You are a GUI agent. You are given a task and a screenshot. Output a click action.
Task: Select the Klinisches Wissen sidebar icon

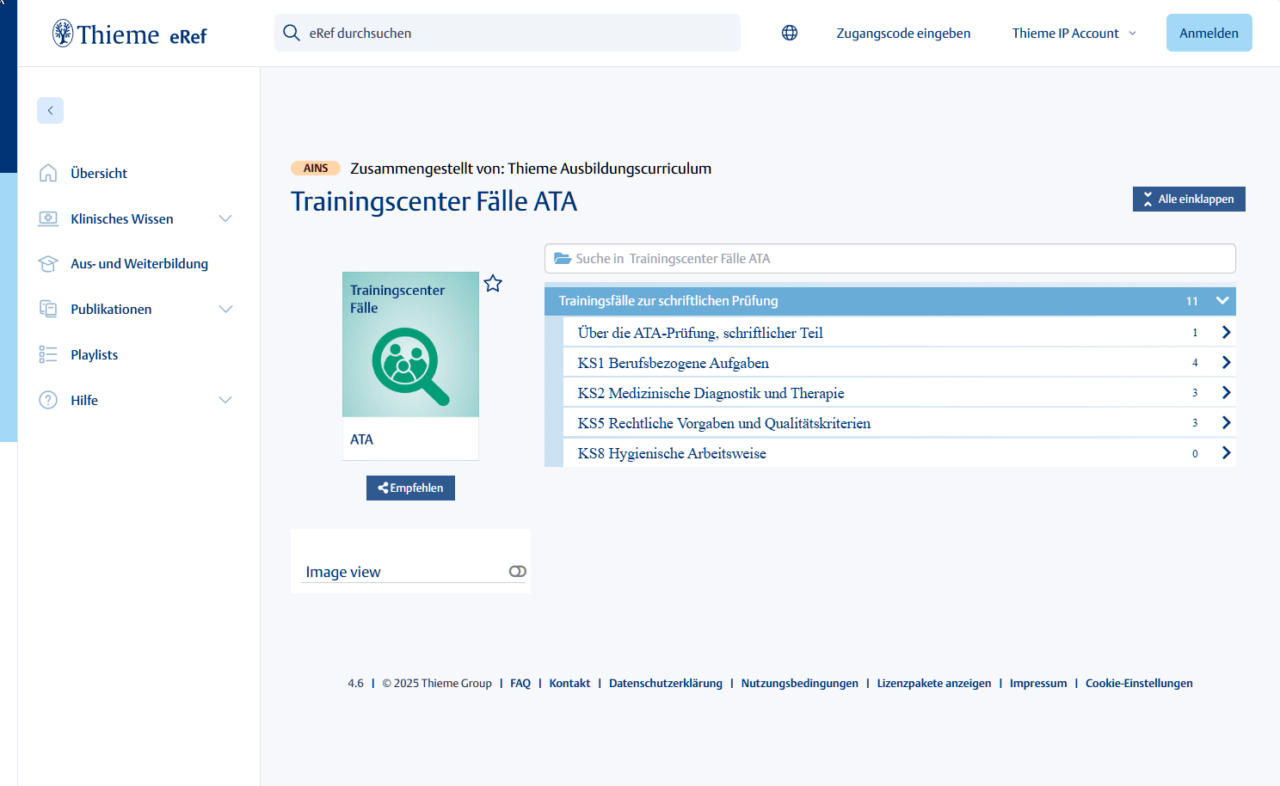pos(50,218)
